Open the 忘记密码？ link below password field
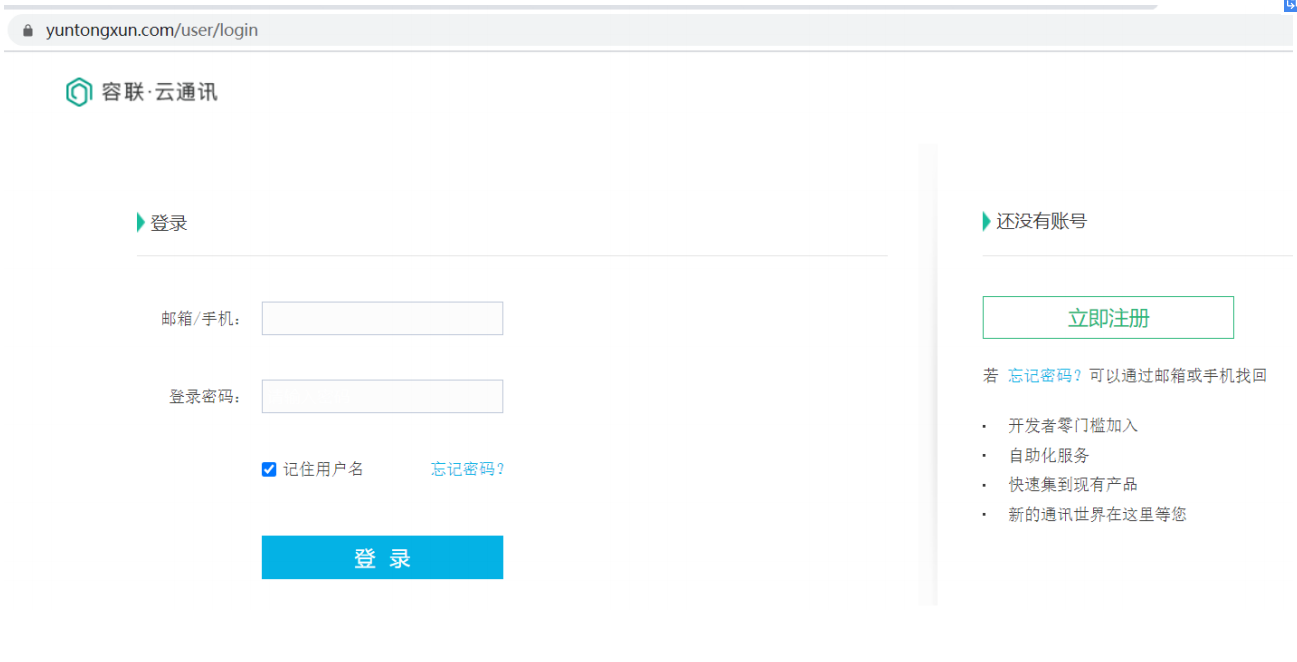Screen dimensions: 1297x662 pos(468,469)
